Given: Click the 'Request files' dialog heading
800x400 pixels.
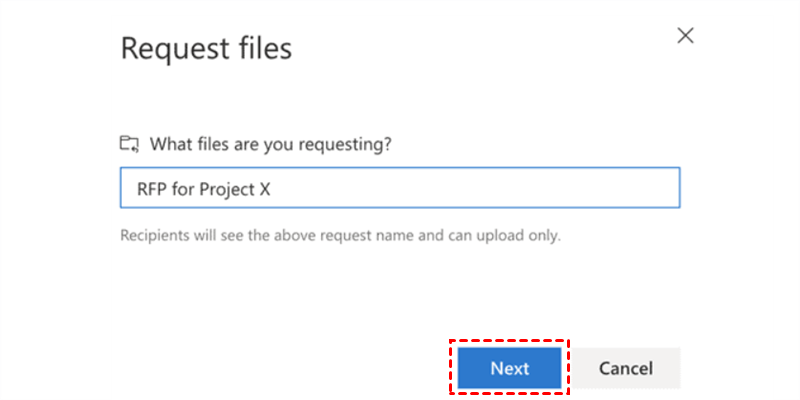Looking at the screenshot, I should [x=206, y=48].
